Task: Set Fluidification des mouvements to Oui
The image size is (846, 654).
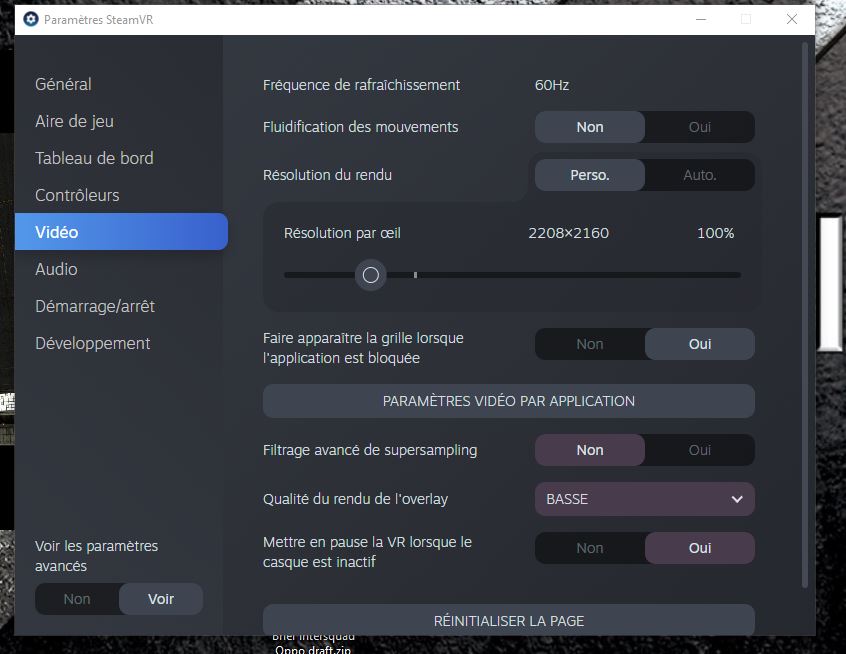Action: click(700, 127)
